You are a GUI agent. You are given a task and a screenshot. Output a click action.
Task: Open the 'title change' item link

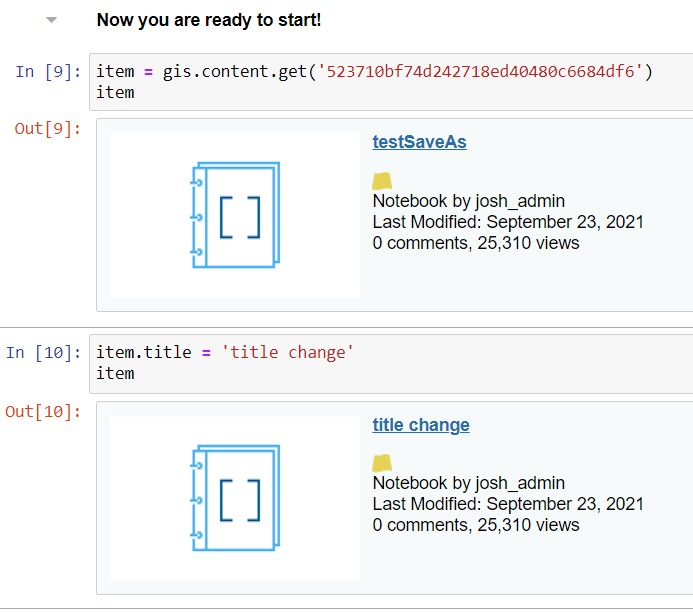[x=421, y=425]
